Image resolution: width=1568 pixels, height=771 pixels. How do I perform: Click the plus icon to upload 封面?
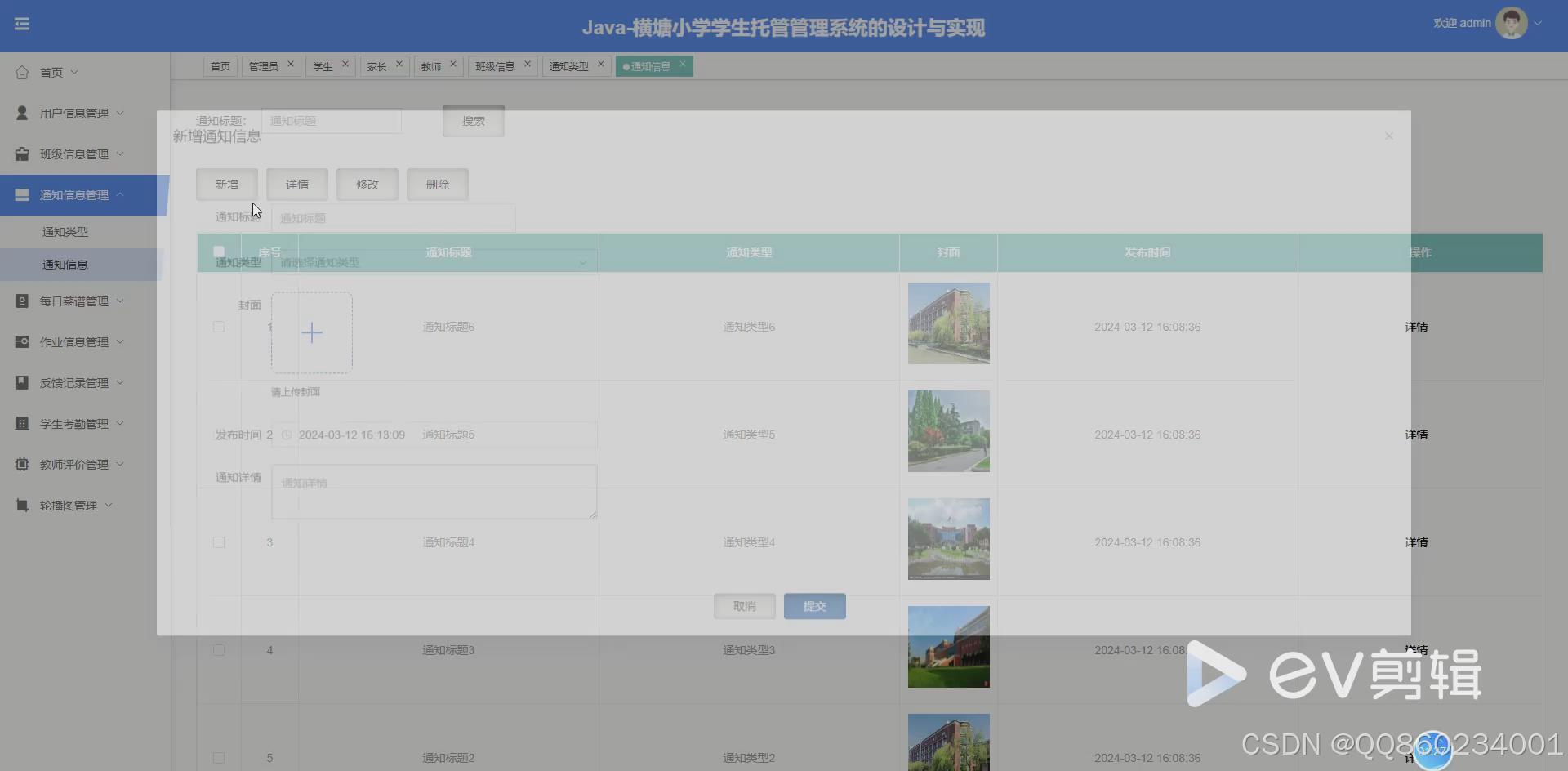pos(312,332)
